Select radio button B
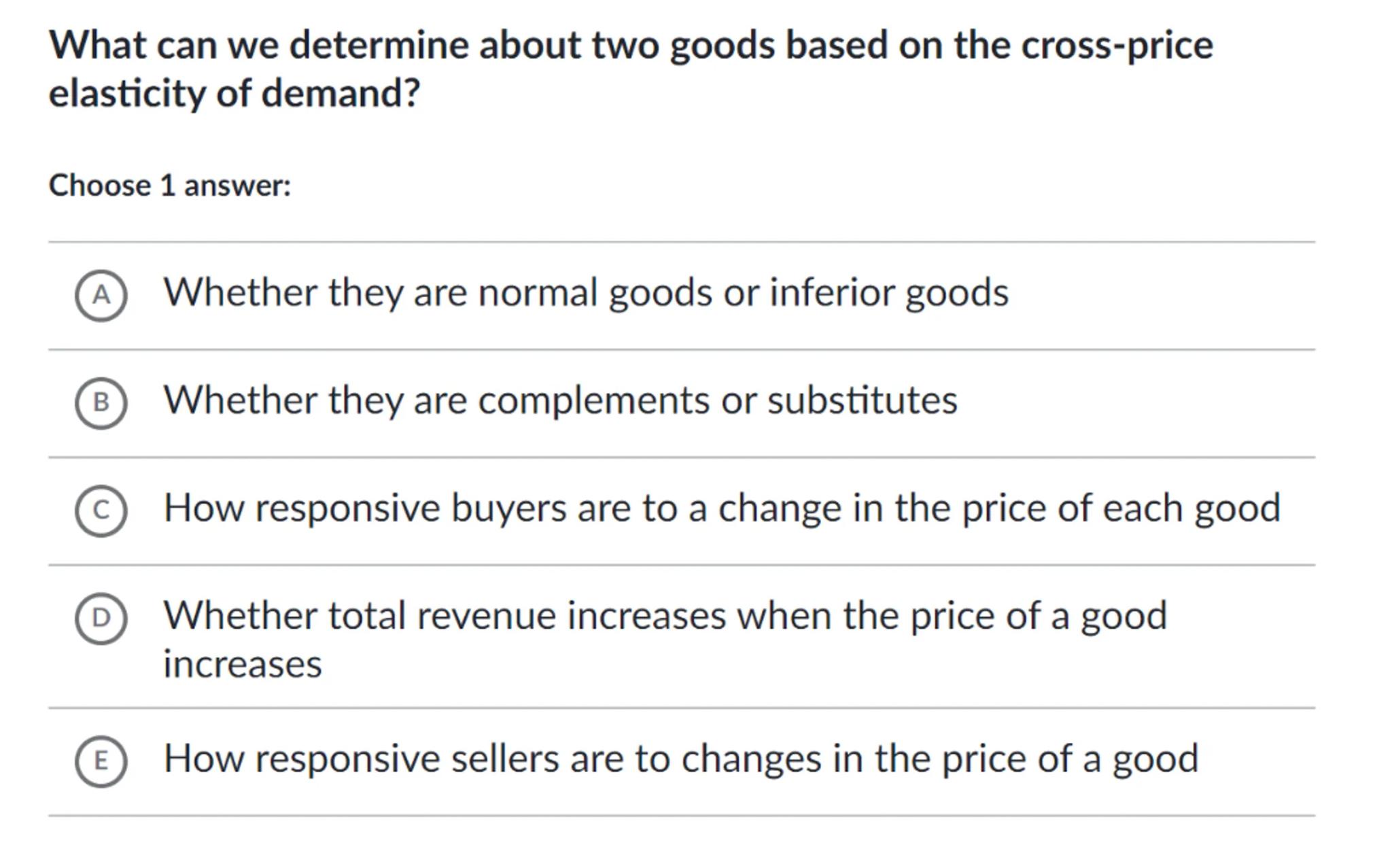Viewport: 1392px width, 868px height. coord(101,403)
